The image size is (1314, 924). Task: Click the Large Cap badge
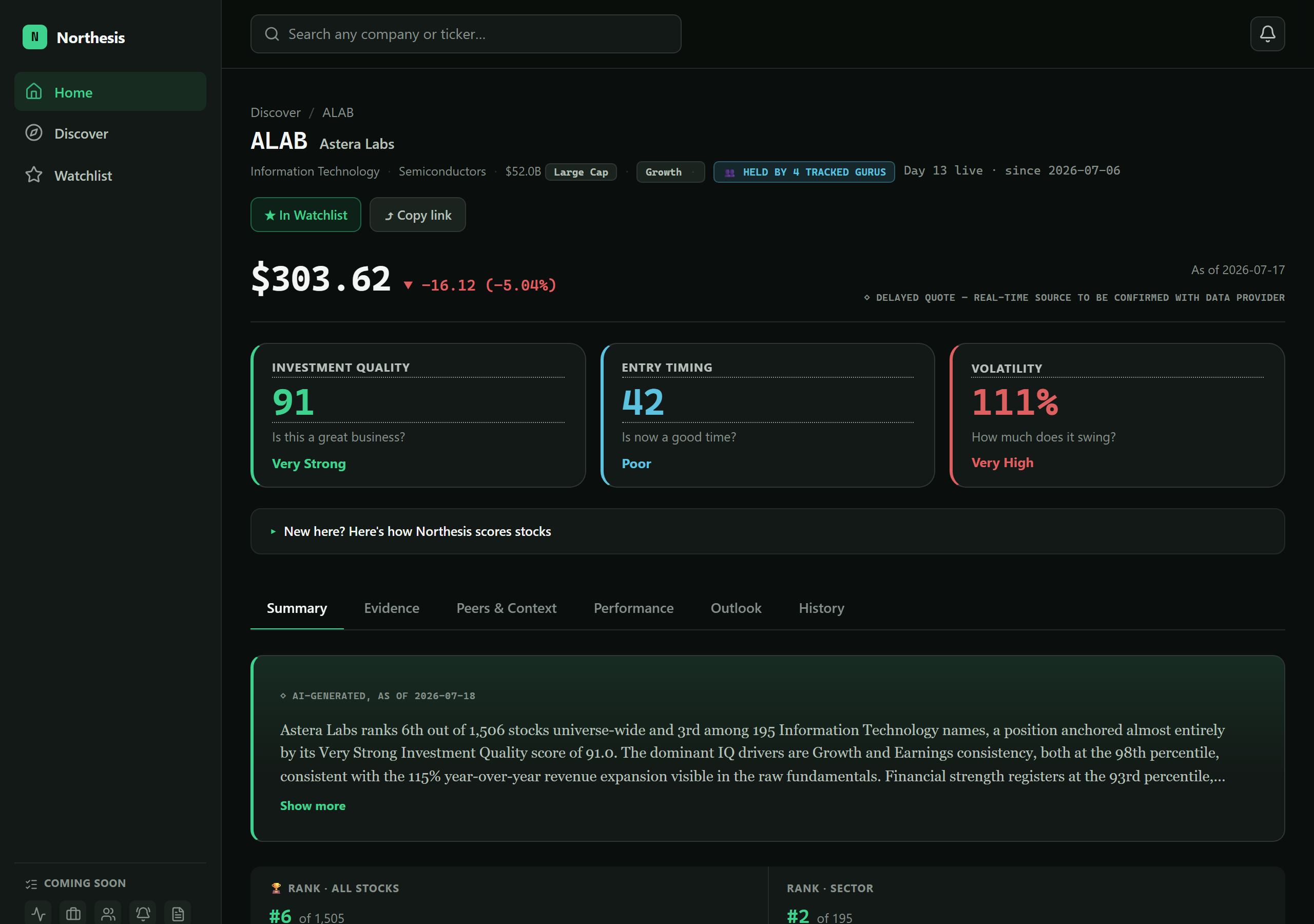[x=581, y=172]
